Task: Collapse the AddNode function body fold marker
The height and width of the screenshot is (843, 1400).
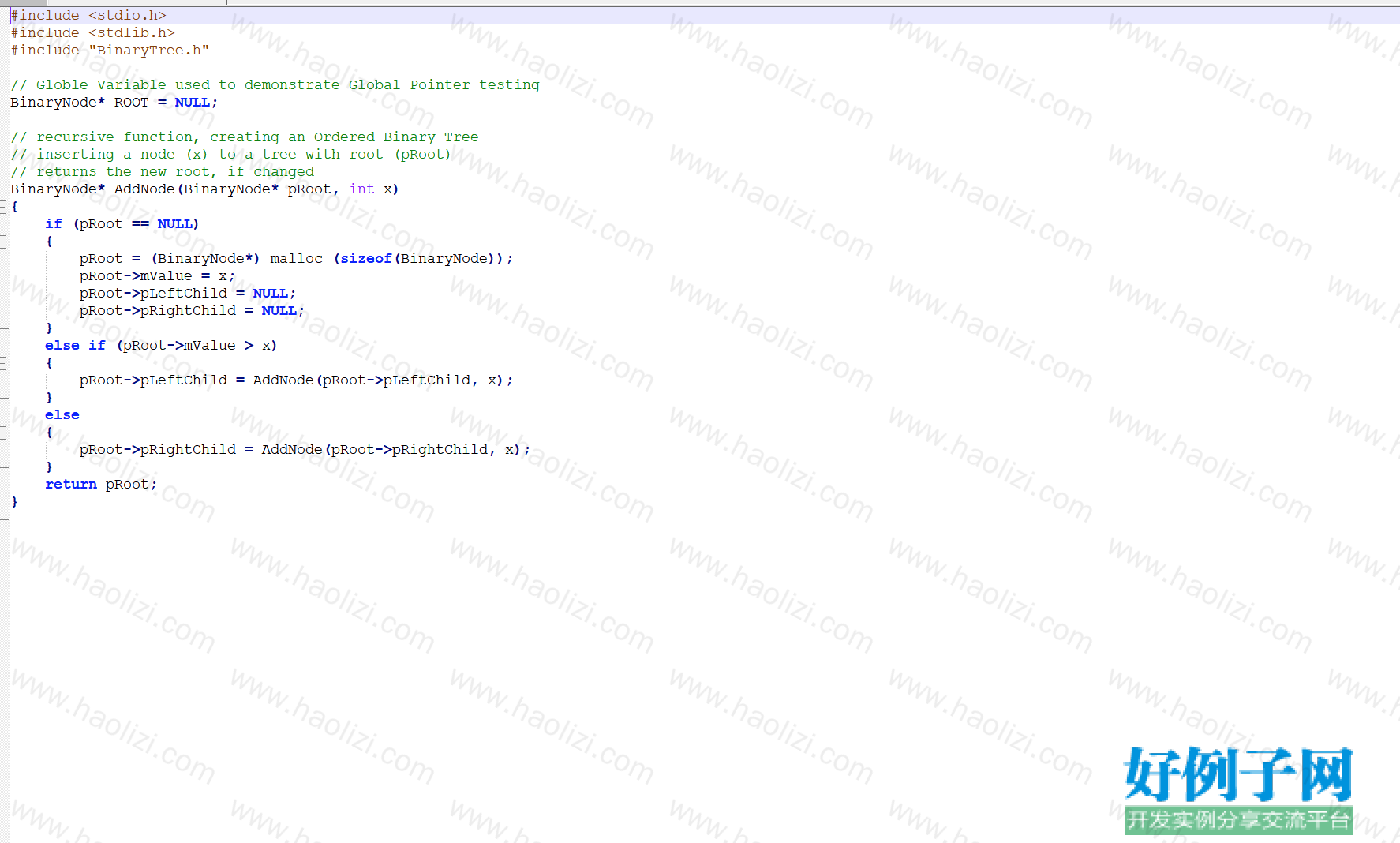Action: (3, 207)
